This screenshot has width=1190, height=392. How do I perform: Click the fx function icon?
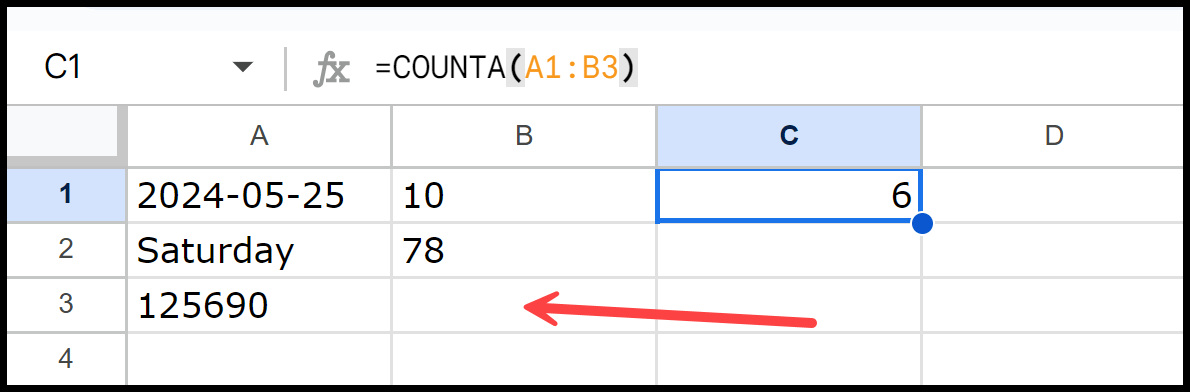click(332, 69)
